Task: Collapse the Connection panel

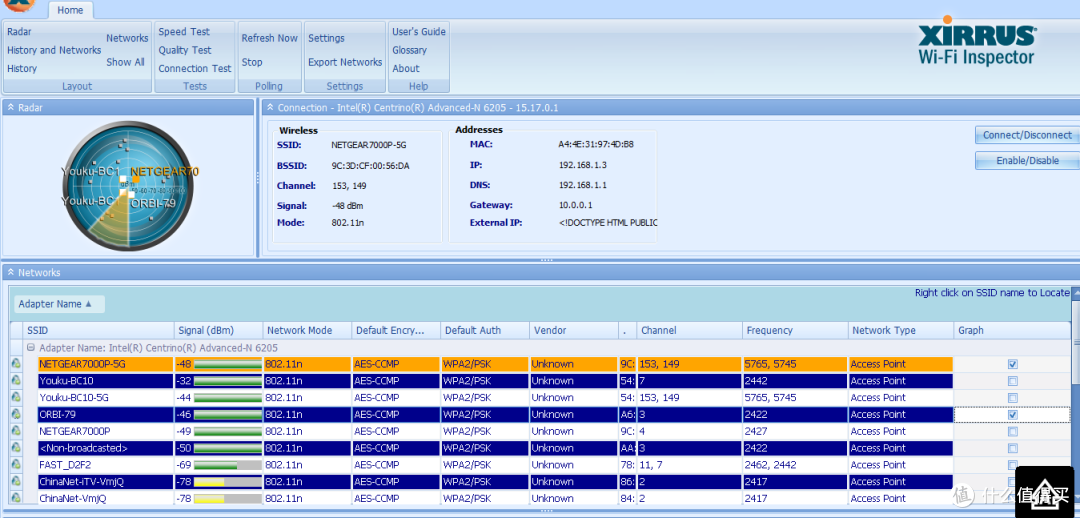Action: [271, 107]
